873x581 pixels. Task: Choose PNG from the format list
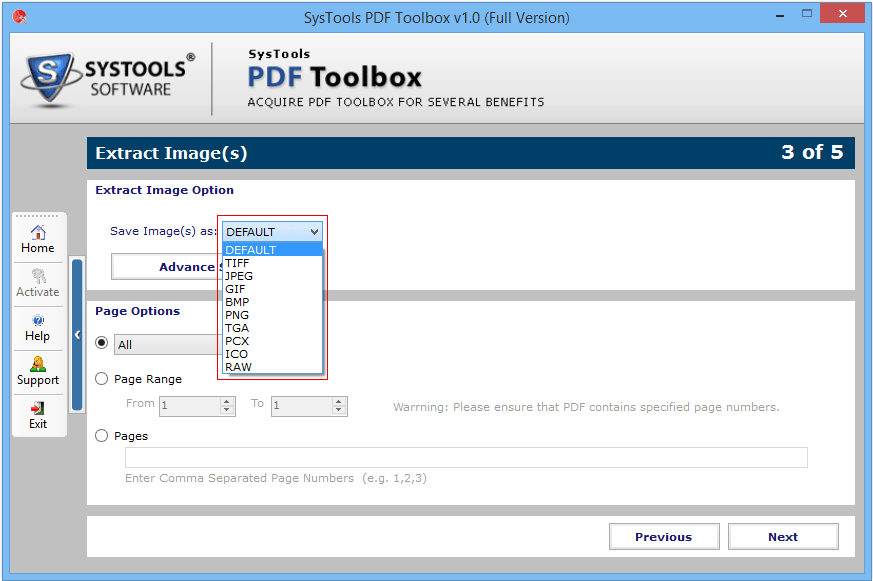point(272,315)
